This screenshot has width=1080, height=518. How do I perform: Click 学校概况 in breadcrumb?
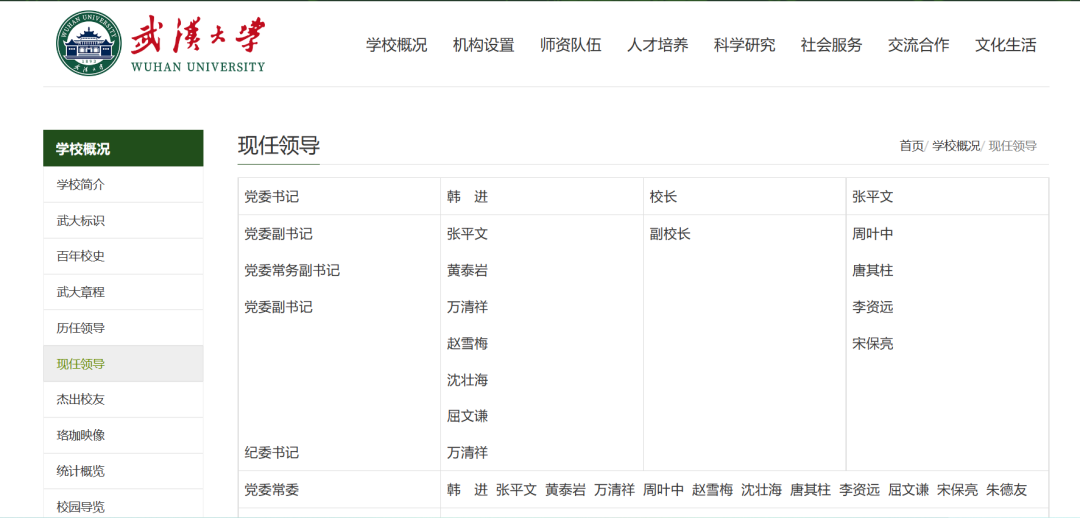click(955, 146)
